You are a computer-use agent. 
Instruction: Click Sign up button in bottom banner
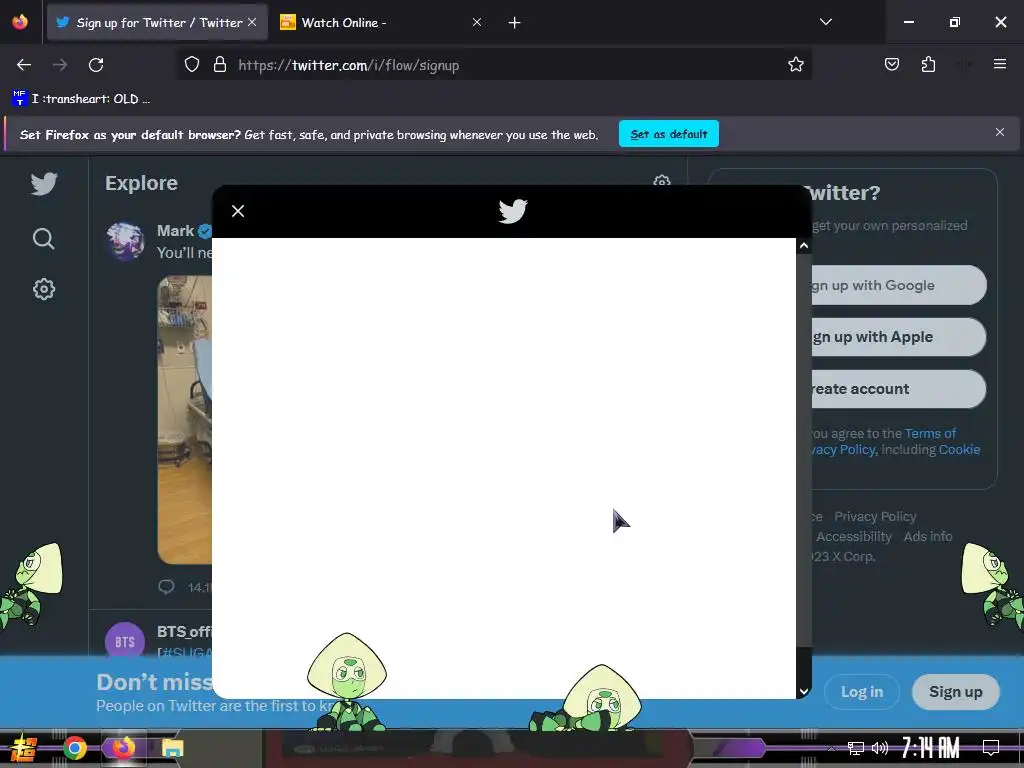(955, 692)
